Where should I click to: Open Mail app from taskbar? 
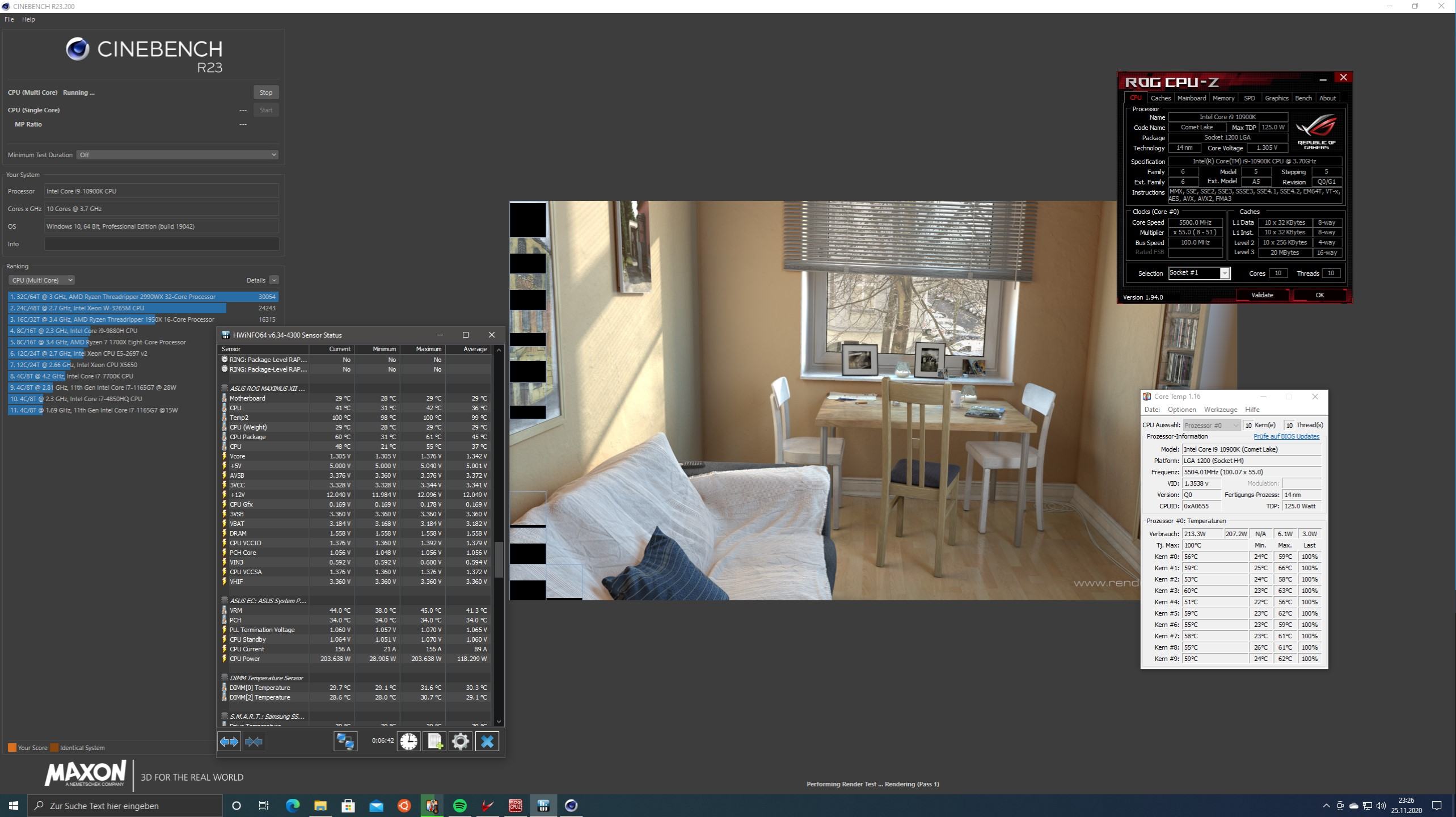point(376,806)
